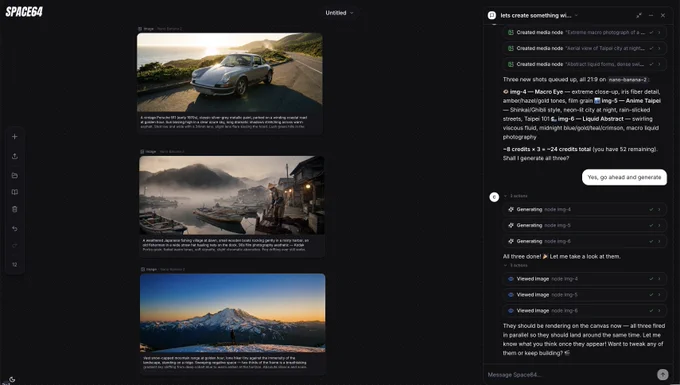Image resolution: width=680 pixels, height=385 pixels.
Task: Click the redo arrow in left toolbar
Action: [15, 246]
